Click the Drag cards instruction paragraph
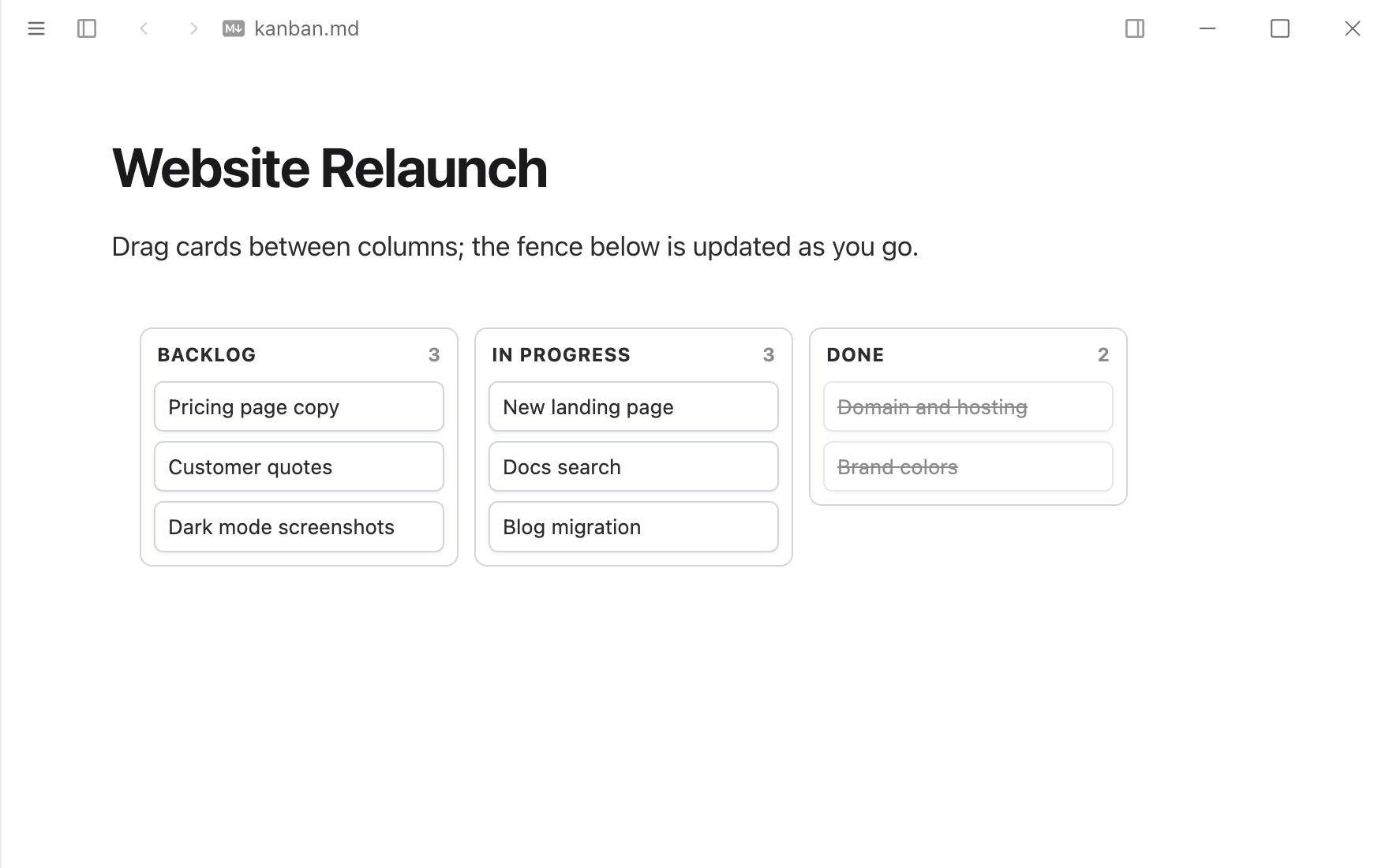Image resolution: width=1389 pixels, height=868 pixels. coord(515,247)
